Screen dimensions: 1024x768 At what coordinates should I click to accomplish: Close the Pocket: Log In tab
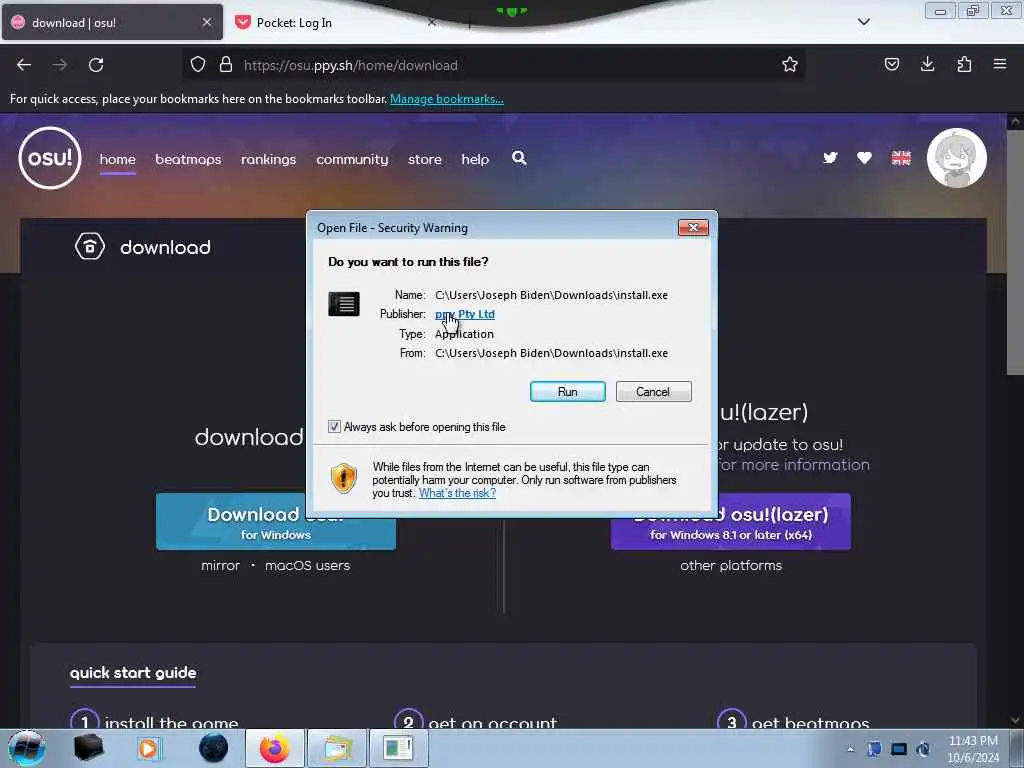(432, 22)
